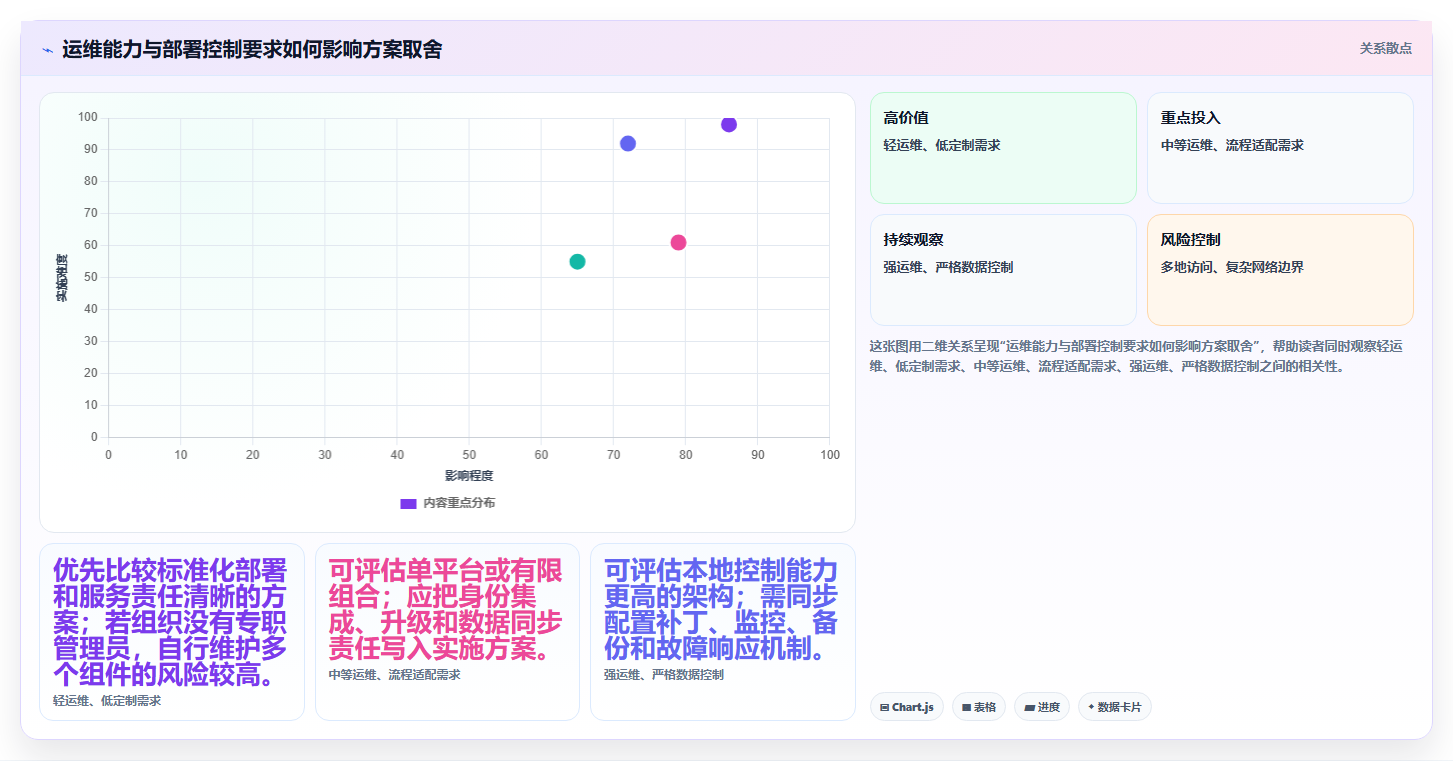Click the Chart.js tag icon
Image resolution: width=1453 pixels, height=761 pixels.
point(885,707)
